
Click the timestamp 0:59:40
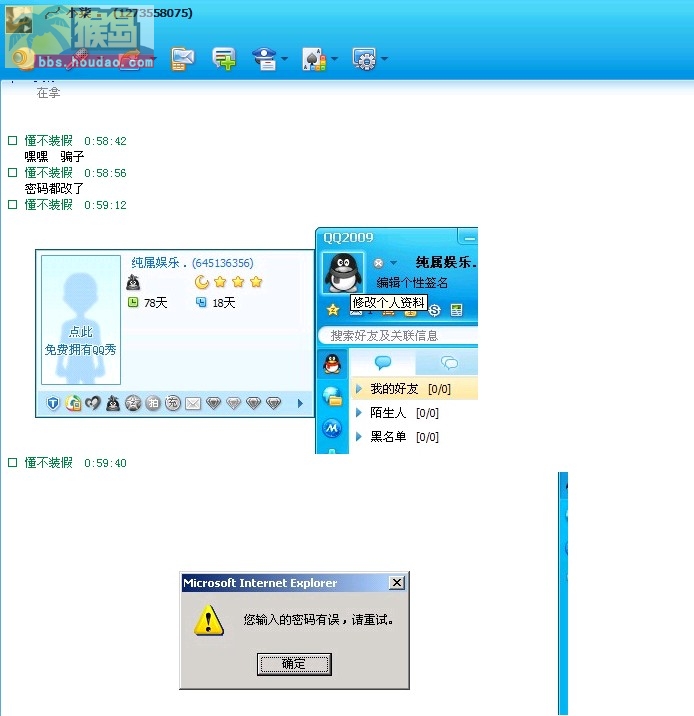[105, 463]
